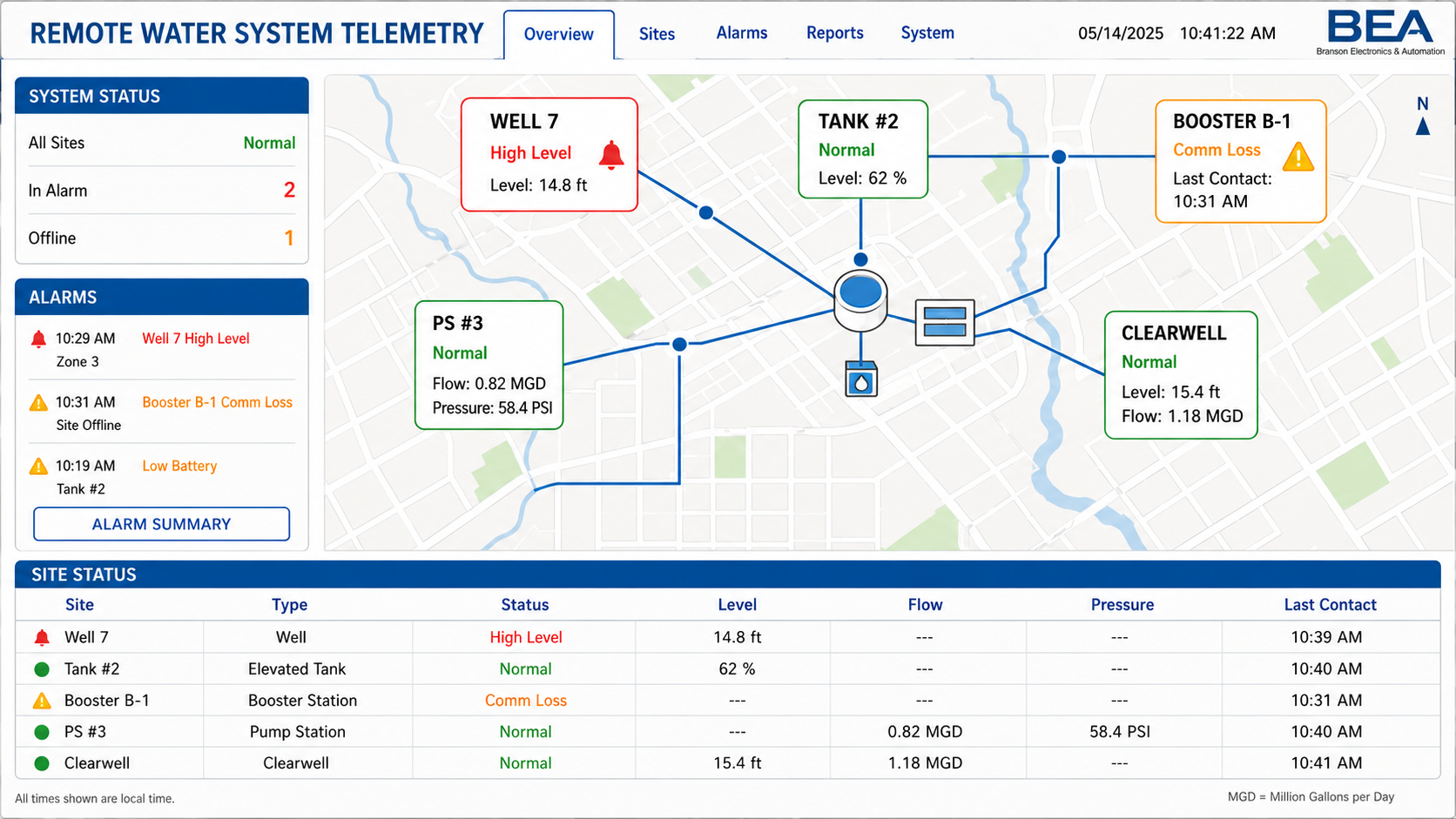The image size is (1456, 819).
Task: Click the 14.8 ft level table cell
Action: click(738, 637)
